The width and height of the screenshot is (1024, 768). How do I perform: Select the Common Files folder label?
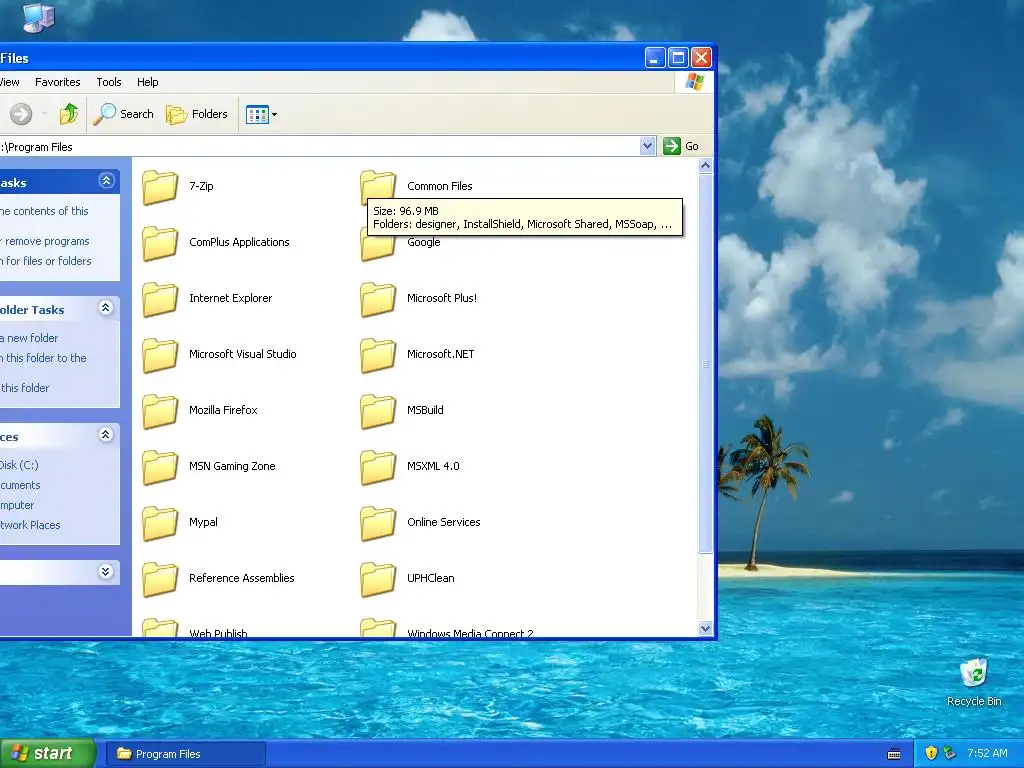tap(440, 186)
